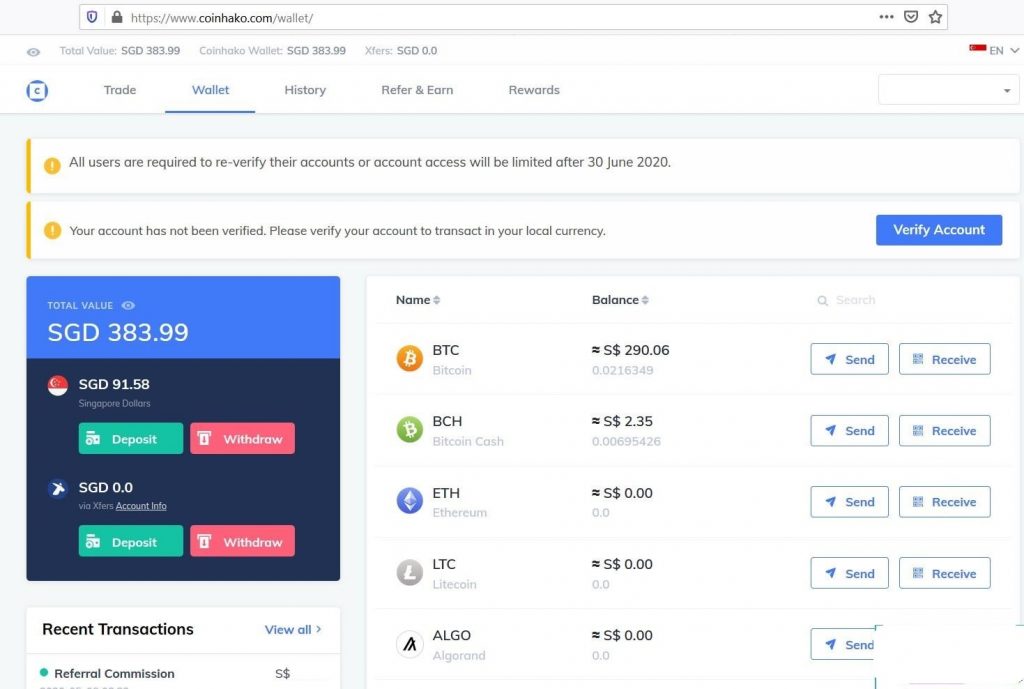Expand the account dropdown at top right
The height and width of the screenshot is (689, 1024).
coord(1006,91)
